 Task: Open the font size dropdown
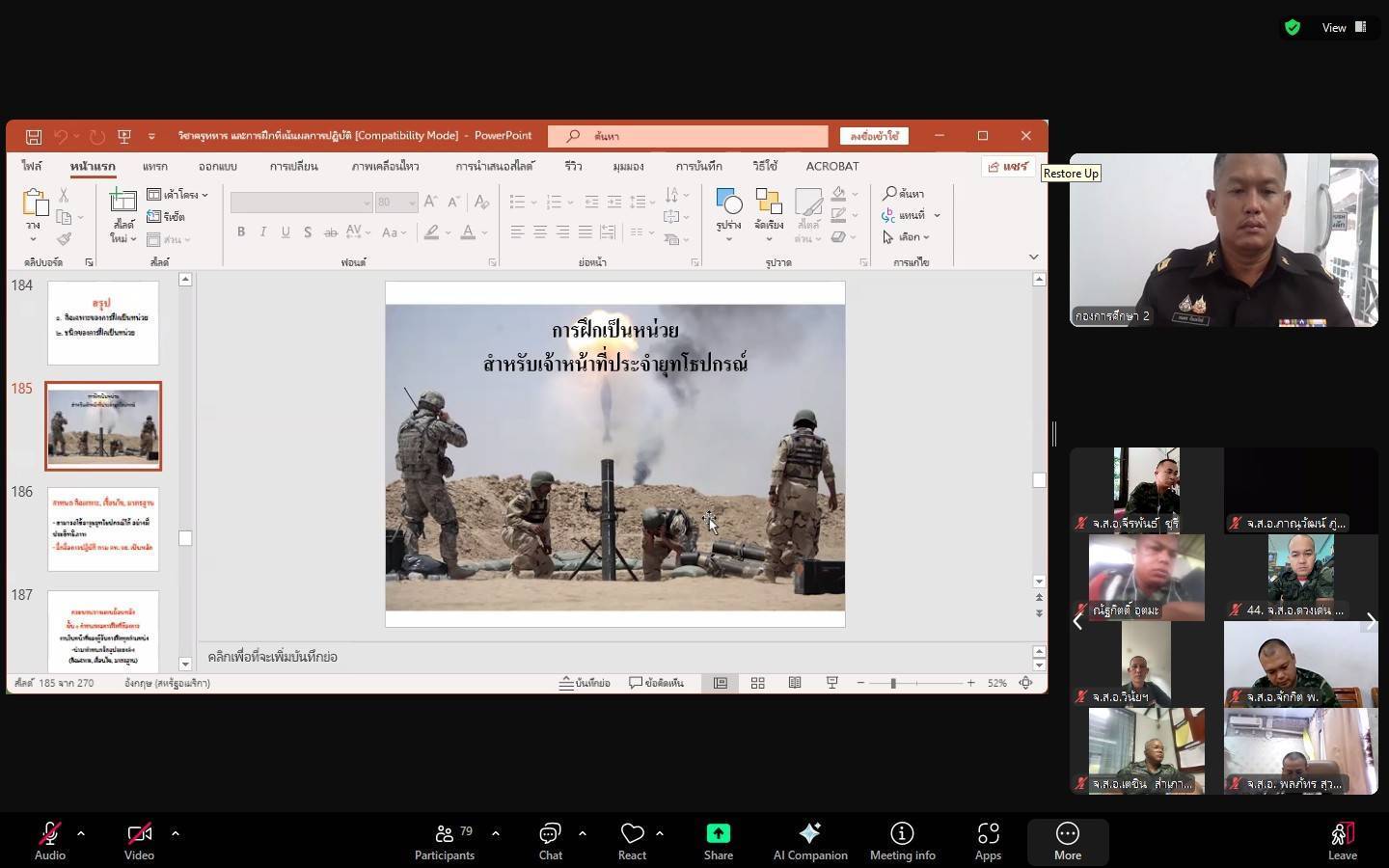pos(412,203)
